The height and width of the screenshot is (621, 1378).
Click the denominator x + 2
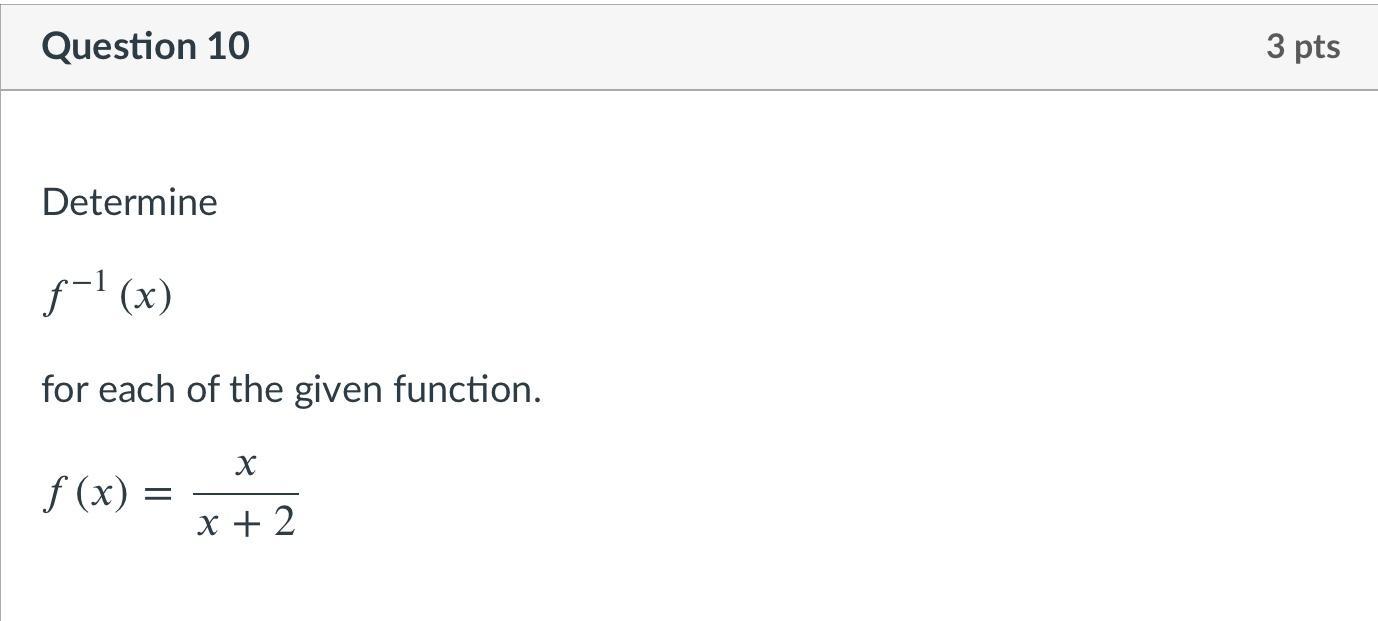246,521
